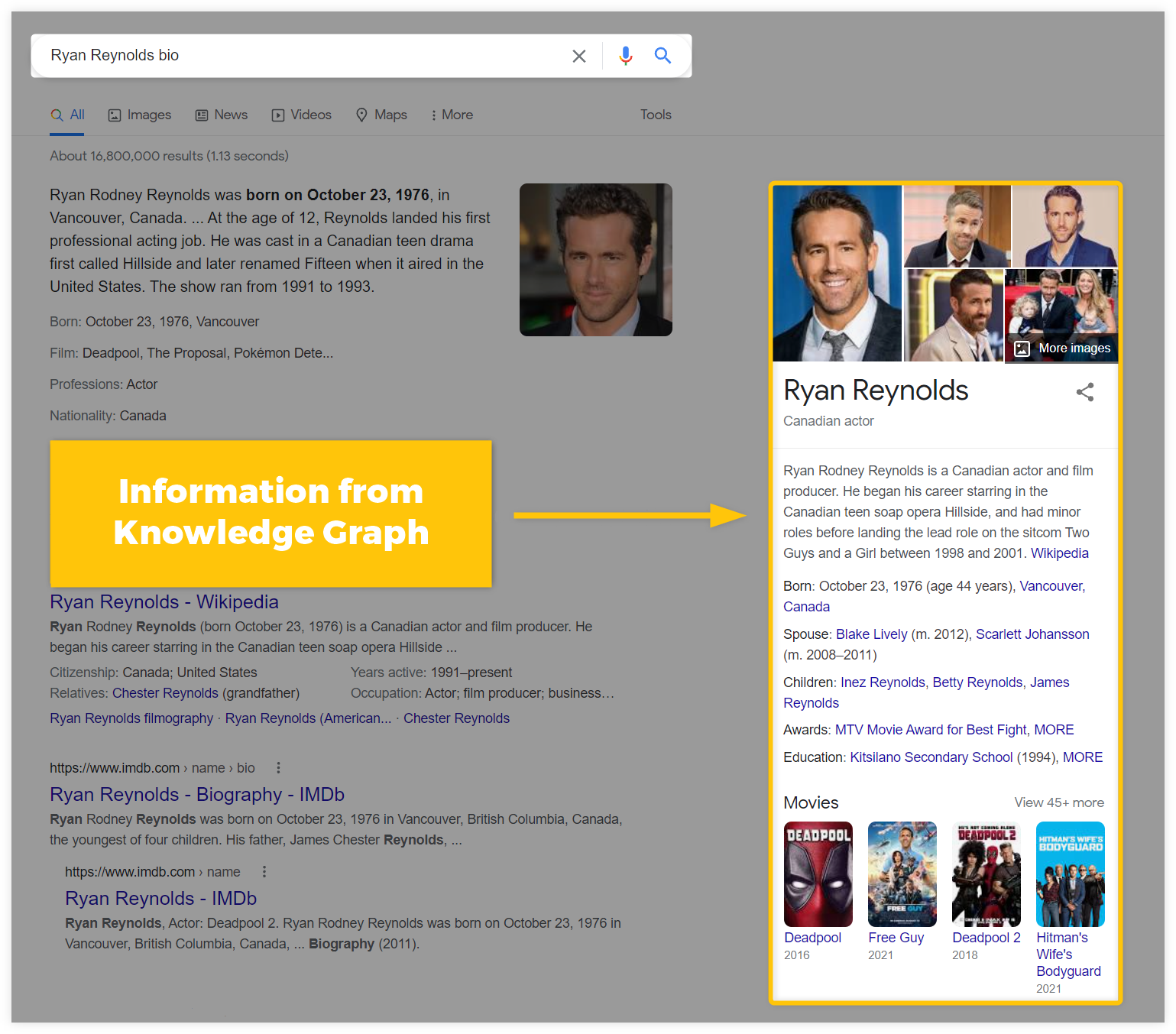Open the Videos tab
The width and height of the screenshot is (1176, 1034).
click(302, 115)
